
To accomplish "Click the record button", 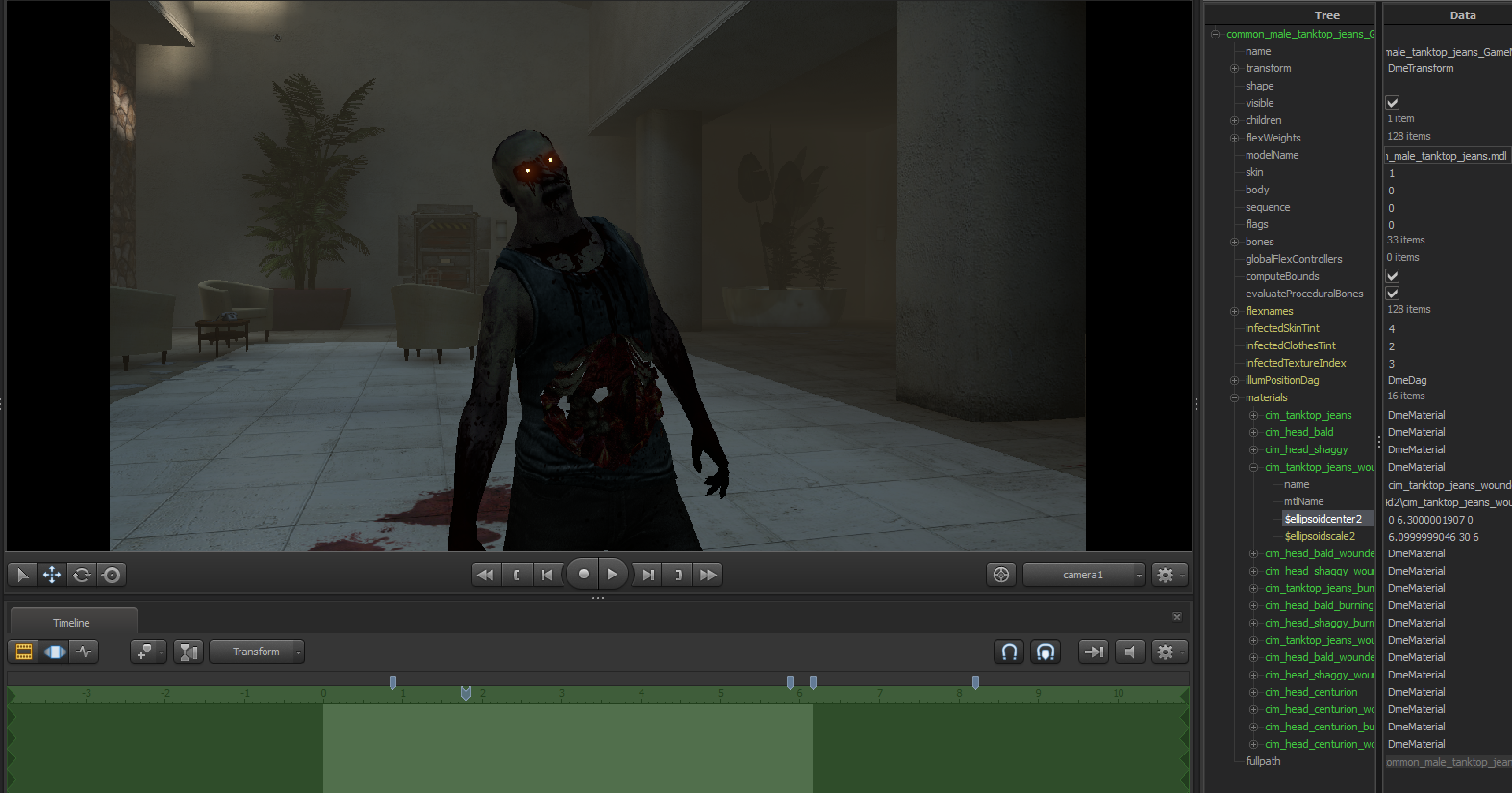I will pyautogui.click(x=583, y=575).
